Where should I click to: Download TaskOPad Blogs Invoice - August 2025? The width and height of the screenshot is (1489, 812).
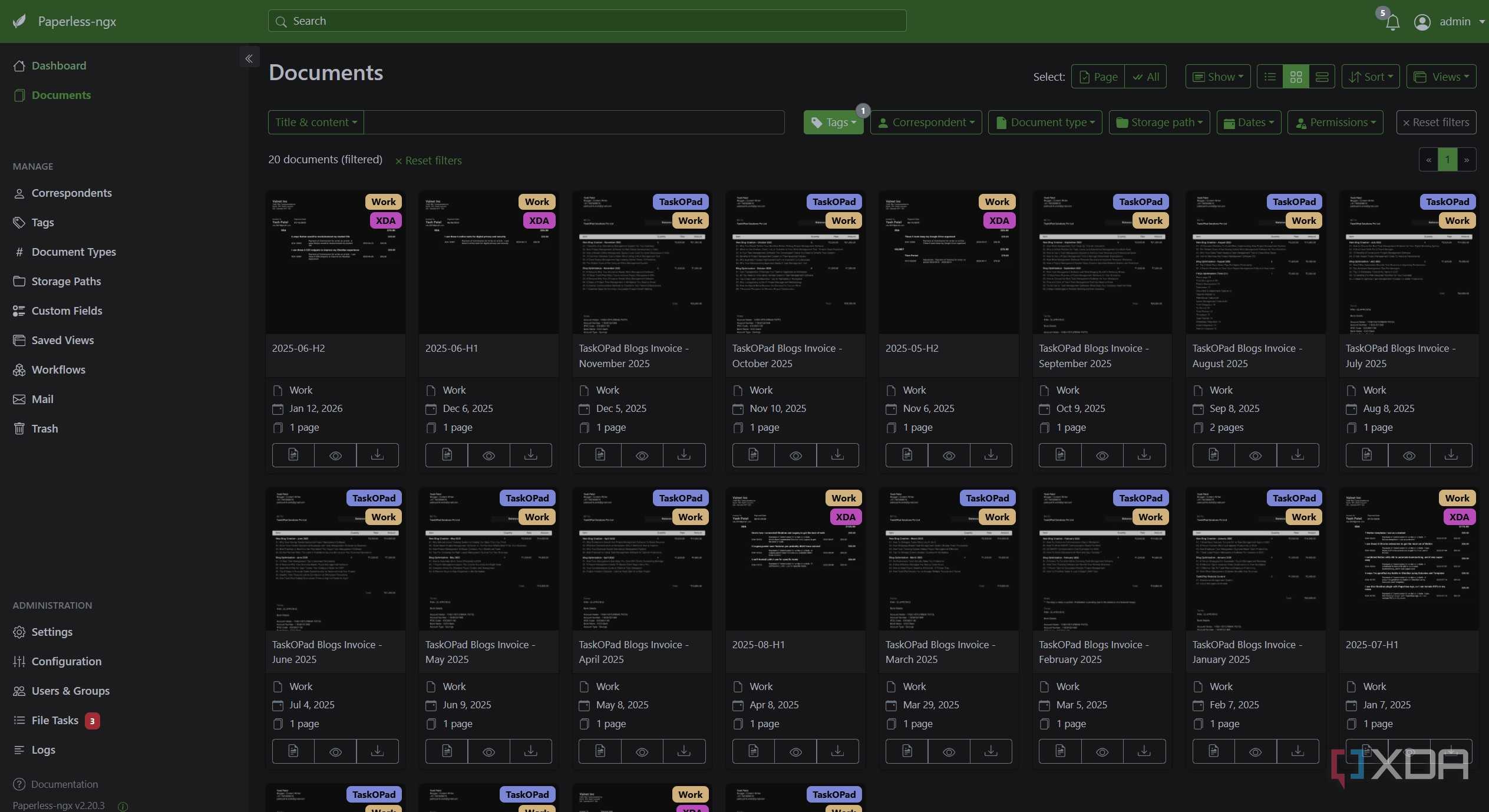[1297, 455]
